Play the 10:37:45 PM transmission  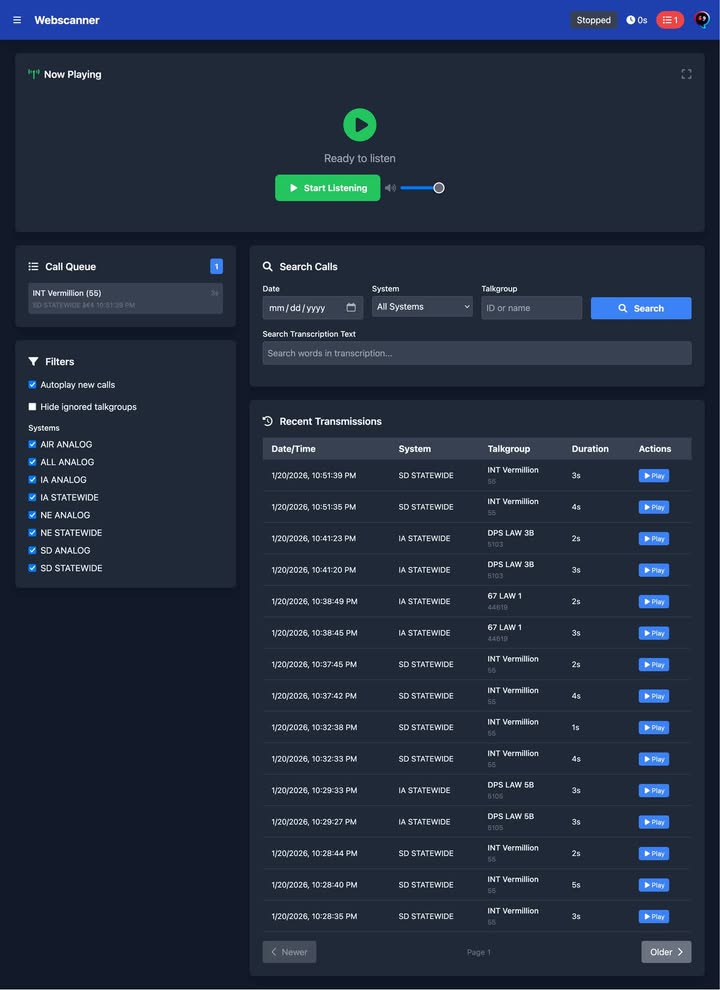point(654,665)
